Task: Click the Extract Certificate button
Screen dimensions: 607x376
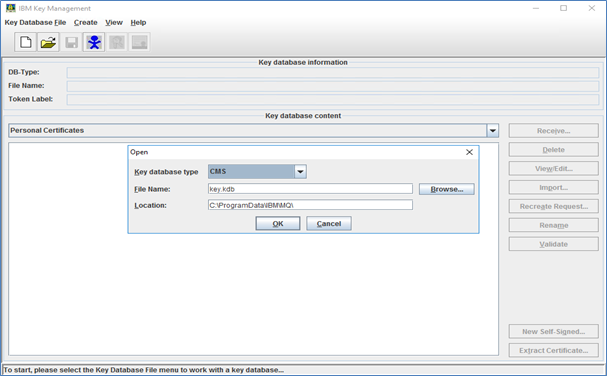Action: point(554,350)
